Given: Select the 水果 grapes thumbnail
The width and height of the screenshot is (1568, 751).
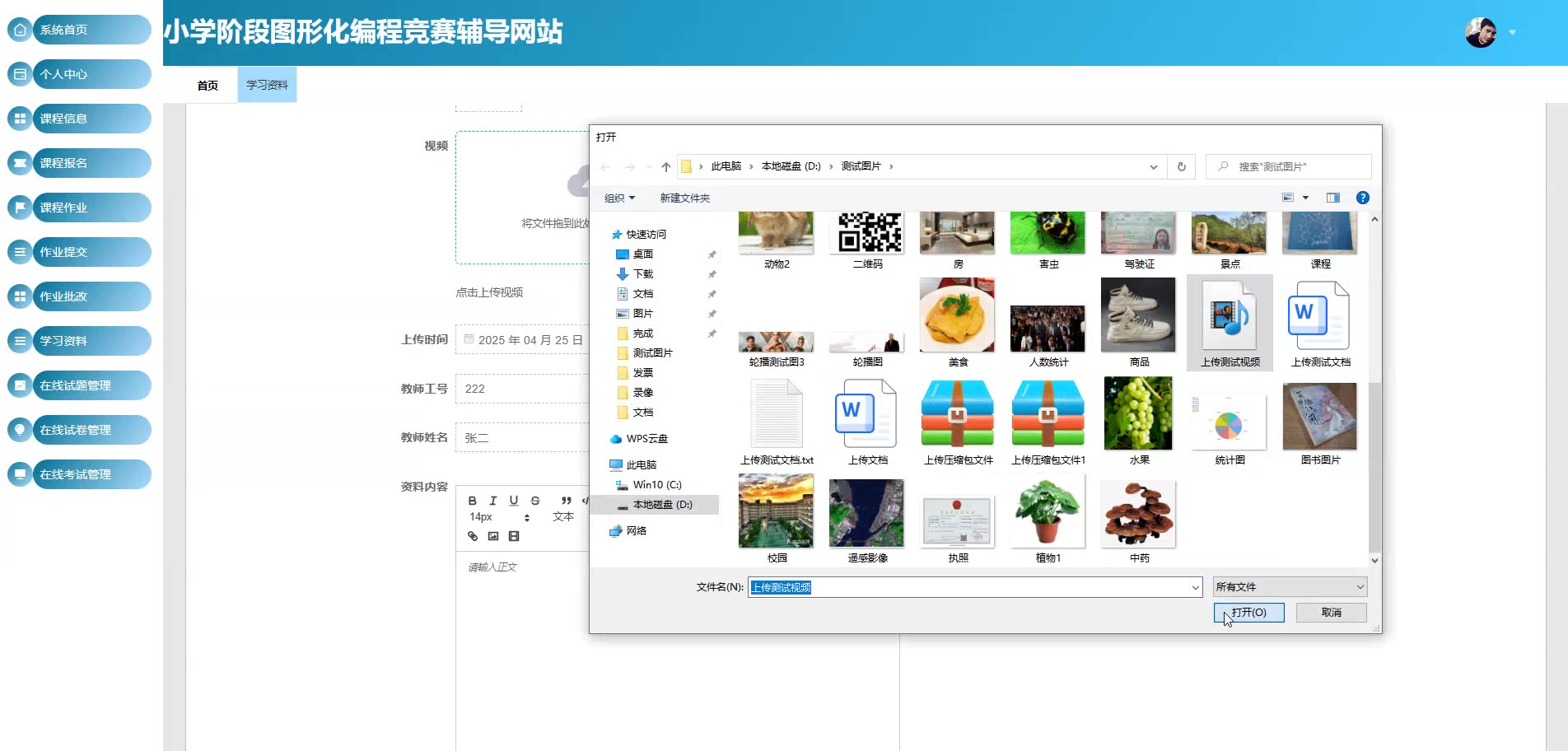Looking at the screenshot, I should (1138, 414).
